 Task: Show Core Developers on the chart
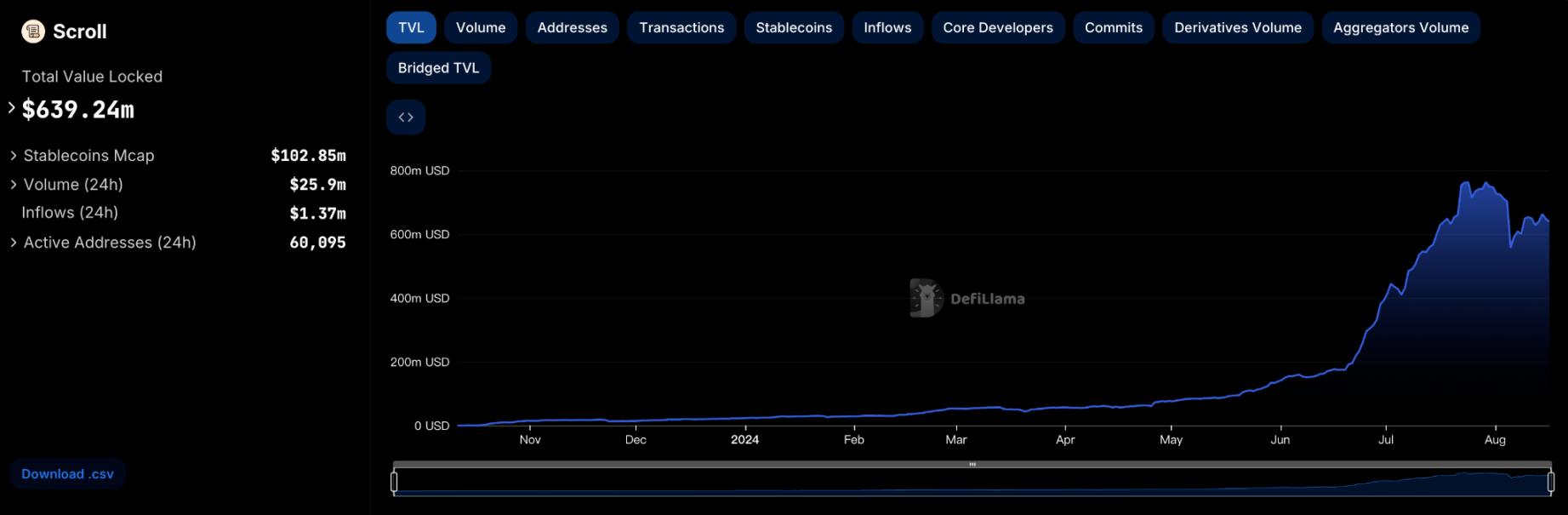(x=998, y=28)
